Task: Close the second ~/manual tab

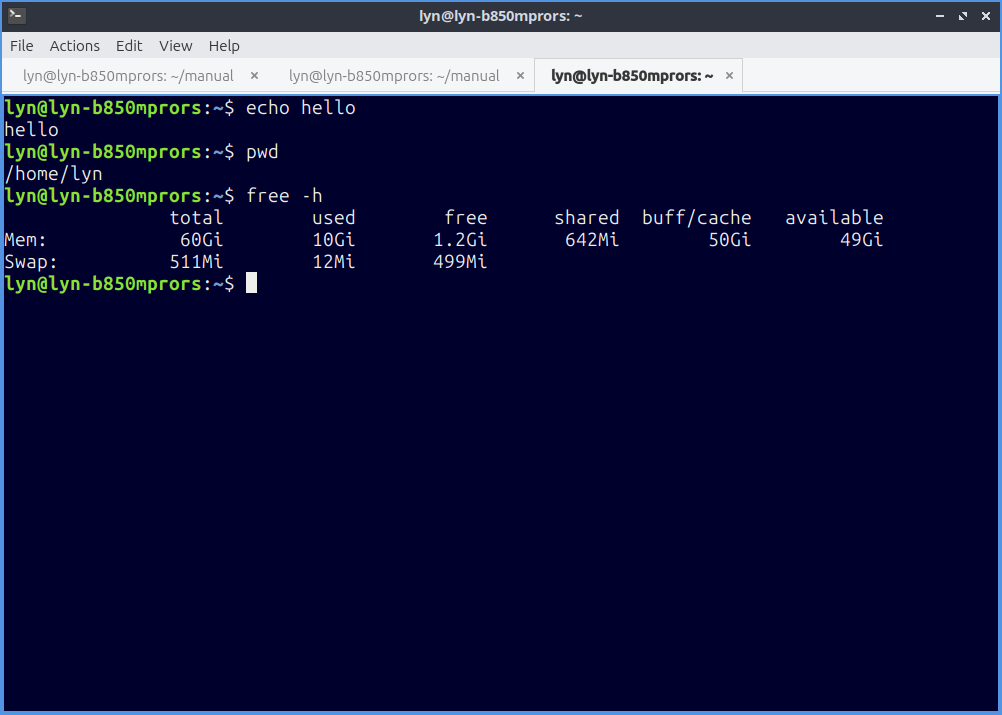Action: click(x=520, y=75)
